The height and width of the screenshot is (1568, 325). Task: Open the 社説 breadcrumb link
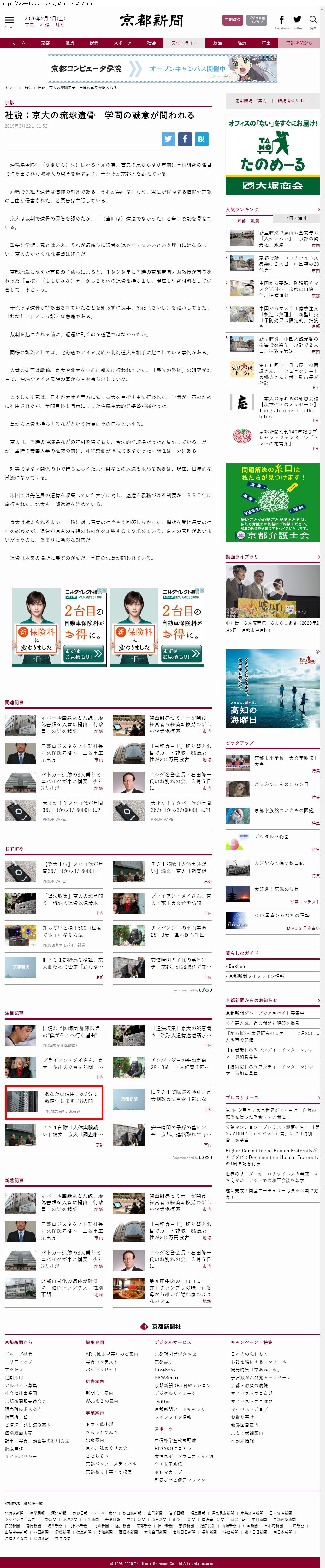coord(27,88)
